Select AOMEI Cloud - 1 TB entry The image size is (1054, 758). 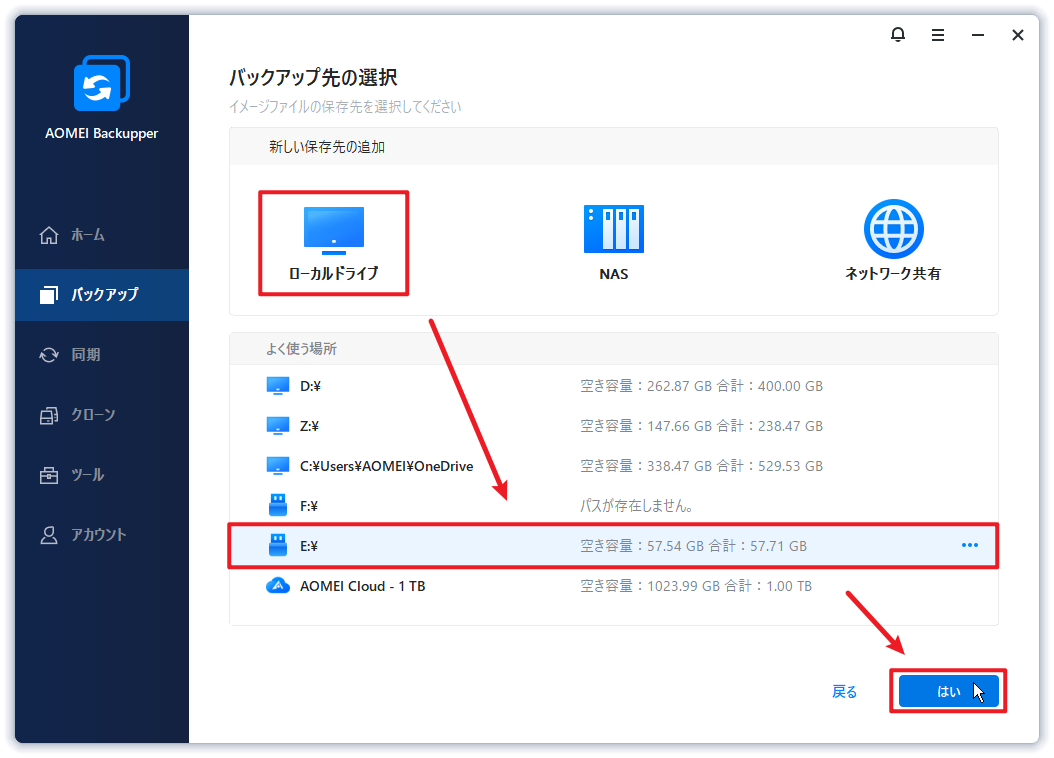coord(362,586)
